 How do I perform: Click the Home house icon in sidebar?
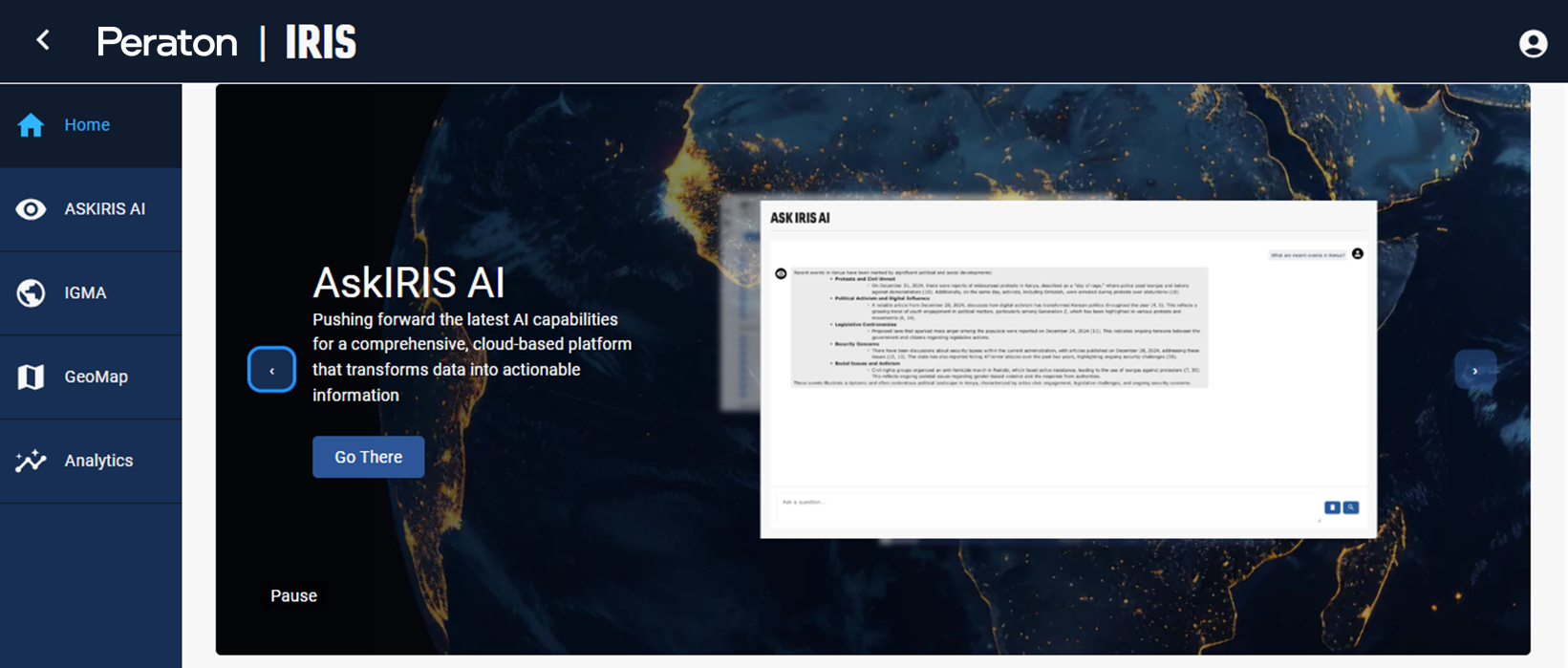(31, 125)
